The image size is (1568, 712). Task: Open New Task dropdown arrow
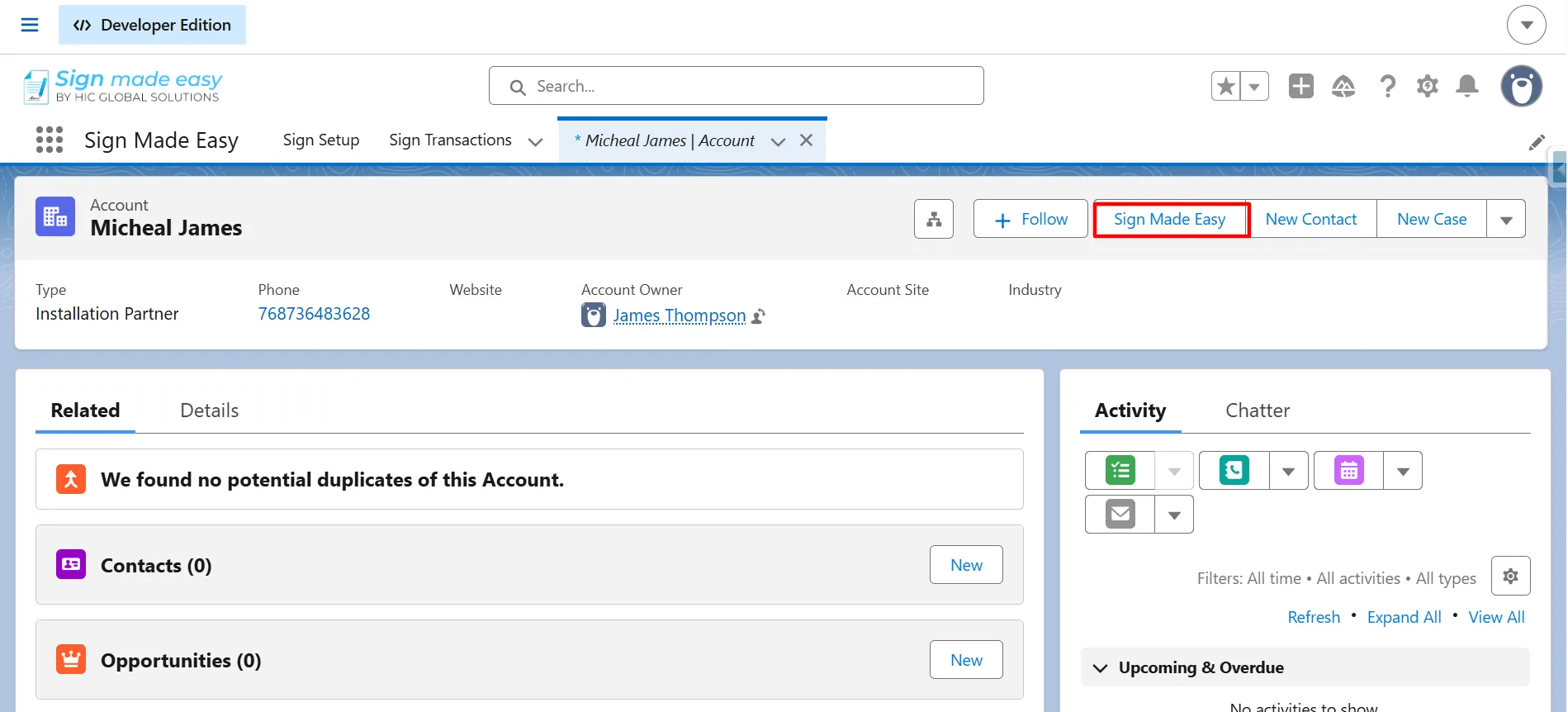coord(1174,471)
